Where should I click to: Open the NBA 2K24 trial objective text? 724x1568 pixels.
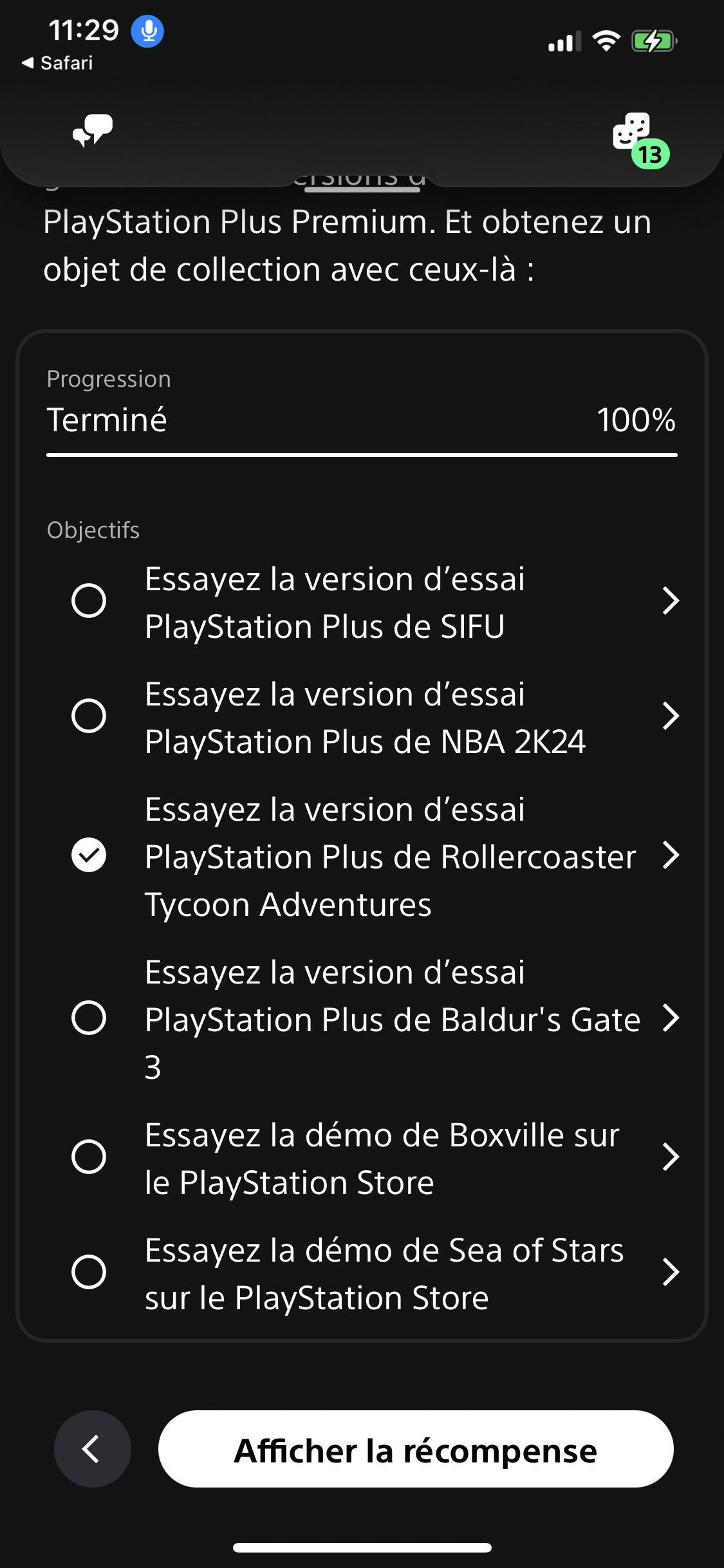pyautogui.click(x=365, y=718)
